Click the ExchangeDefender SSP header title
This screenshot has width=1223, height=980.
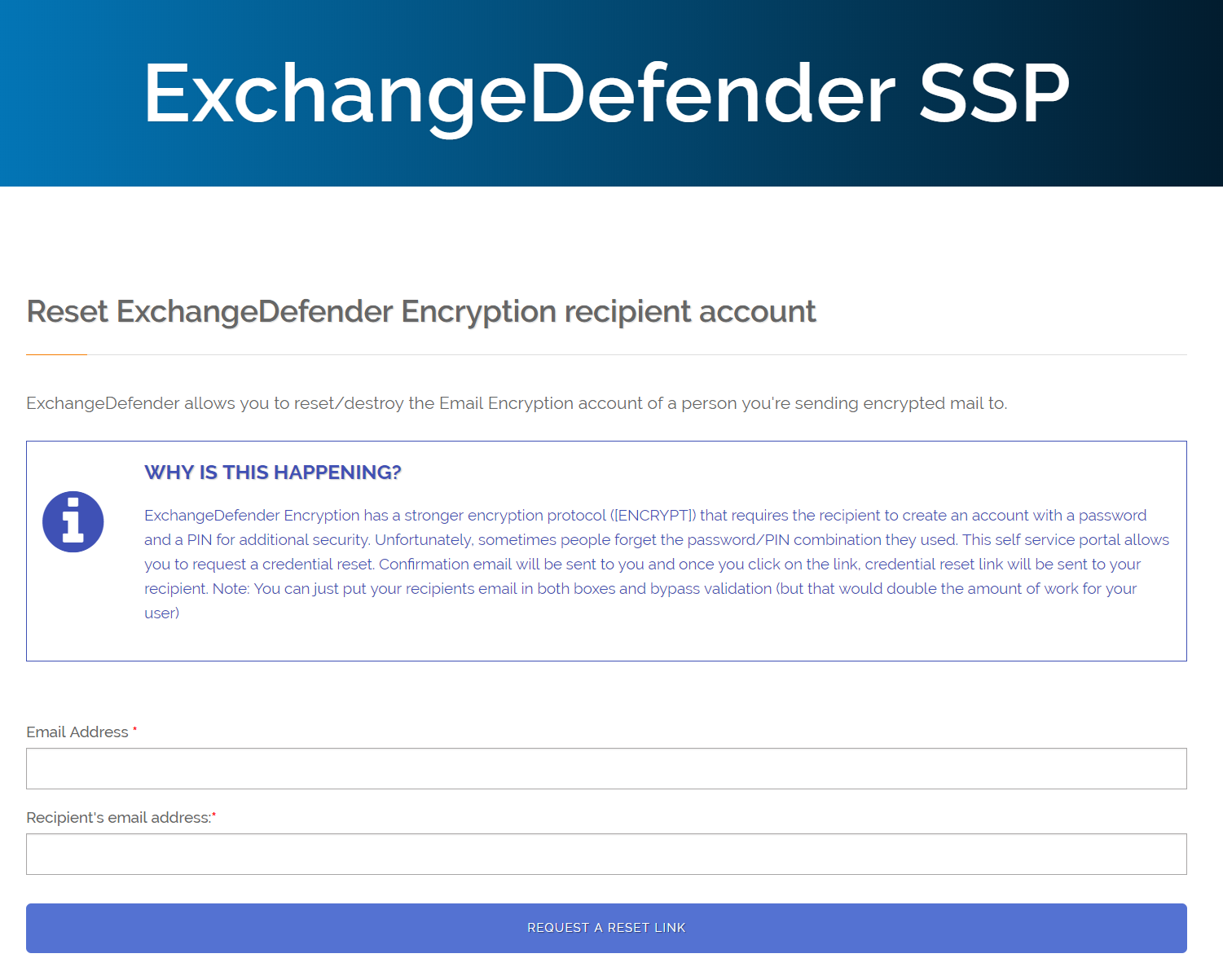pos(606,94)
